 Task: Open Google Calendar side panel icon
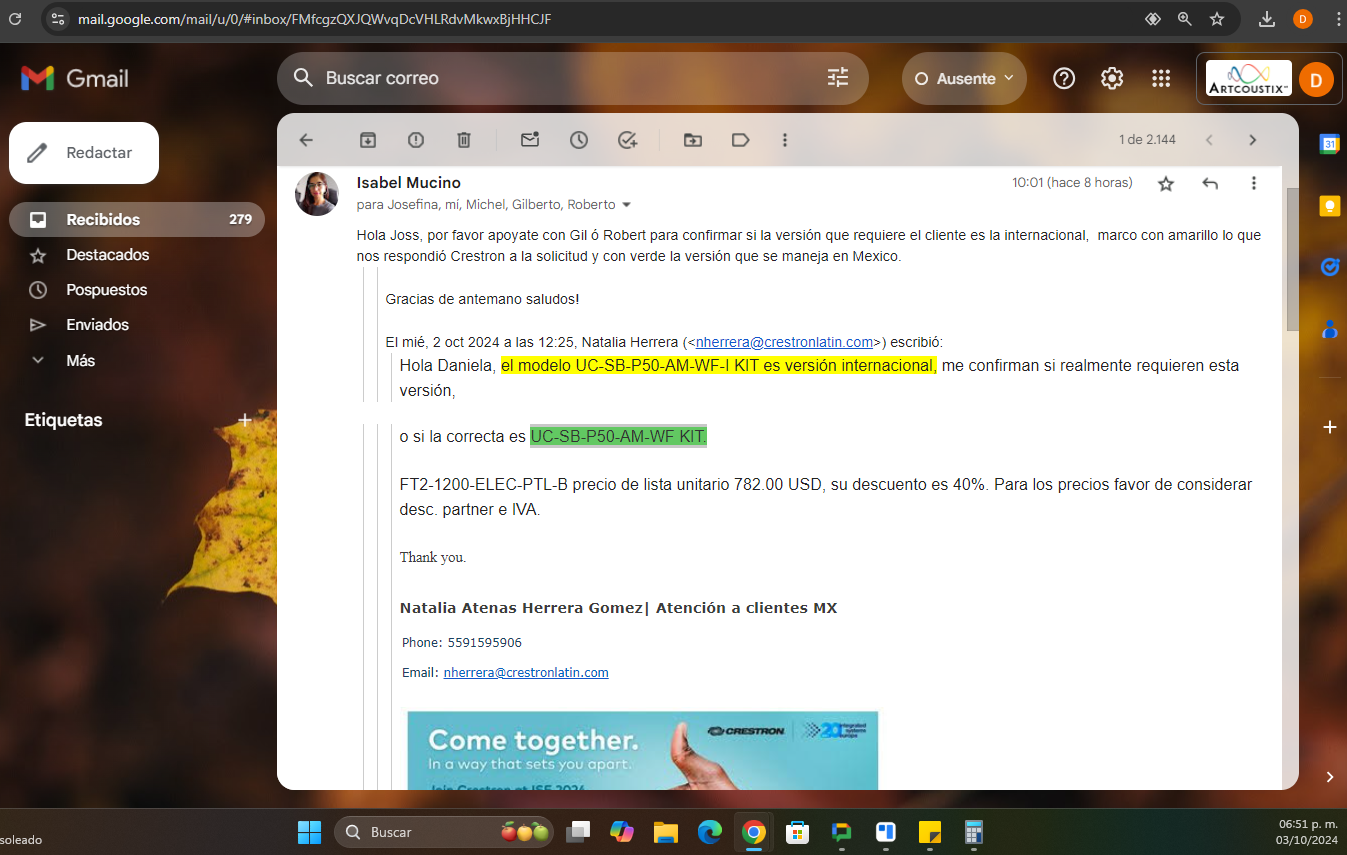point(1330,144)
